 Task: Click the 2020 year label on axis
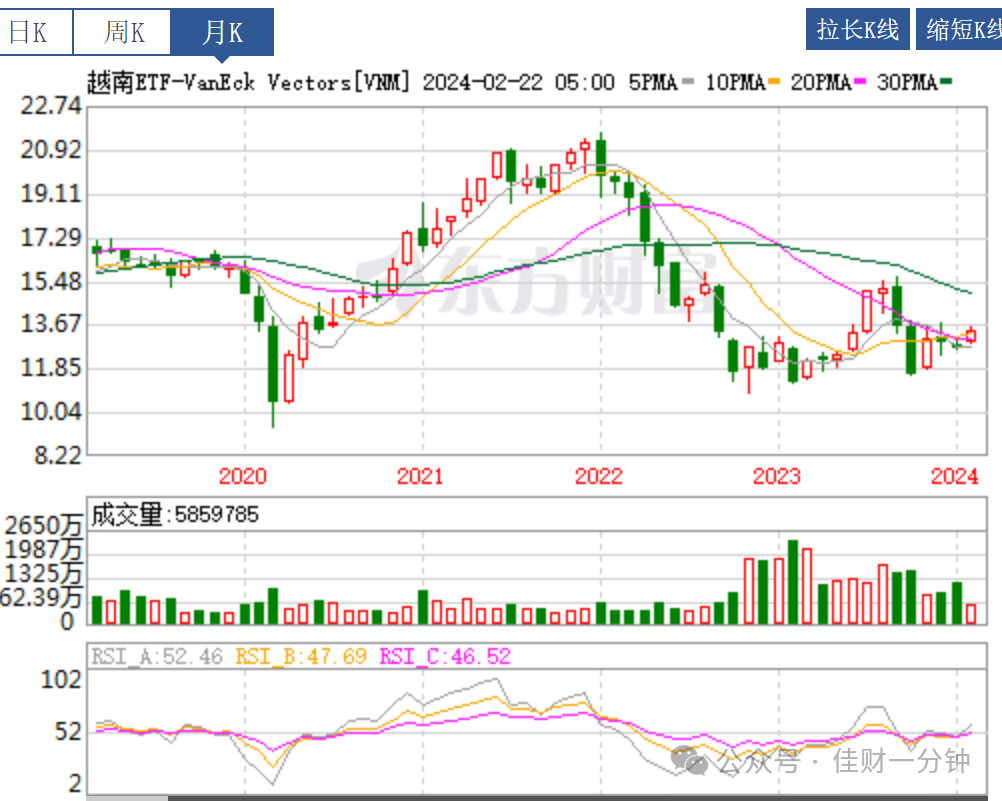pos(242,476)
